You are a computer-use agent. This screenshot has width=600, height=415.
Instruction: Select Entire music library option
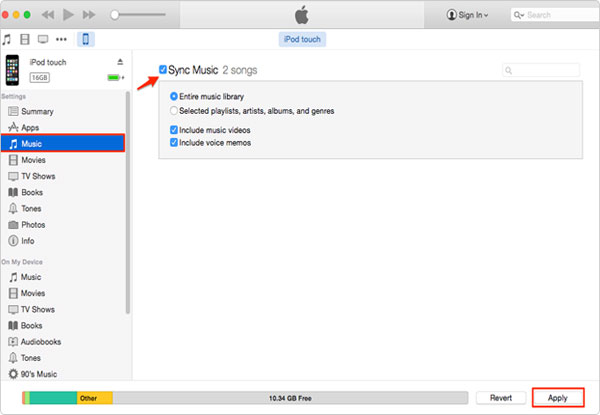(174, 96)
